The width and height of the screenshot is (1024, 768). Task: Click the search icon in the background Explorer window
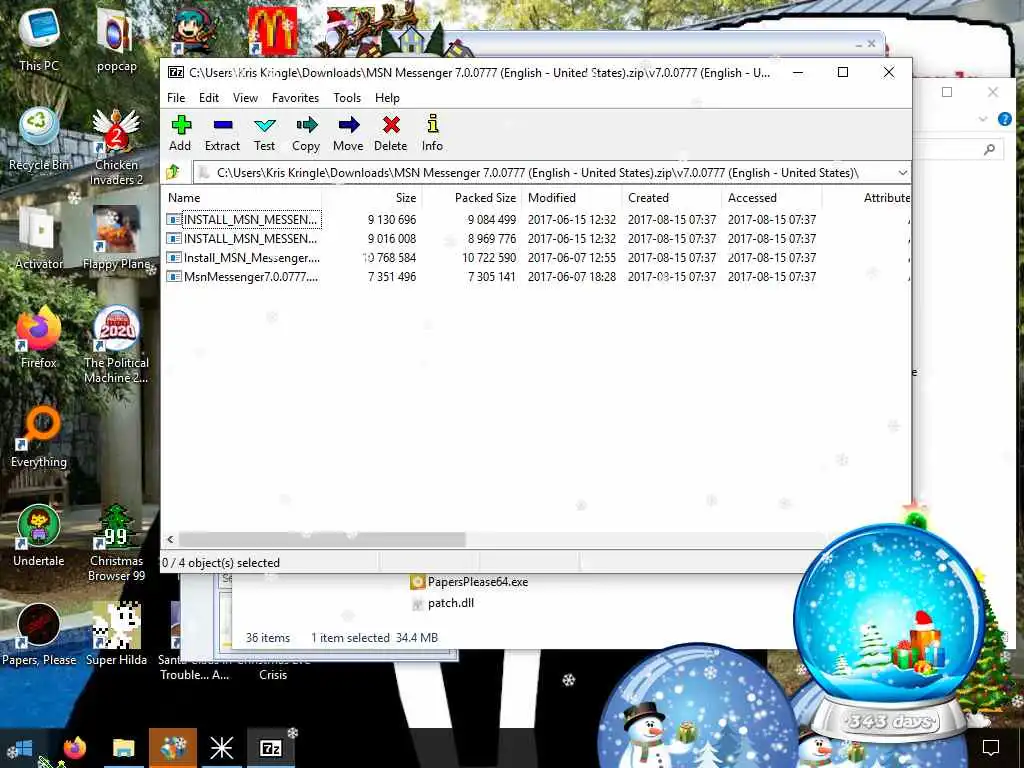pos(989,150)
